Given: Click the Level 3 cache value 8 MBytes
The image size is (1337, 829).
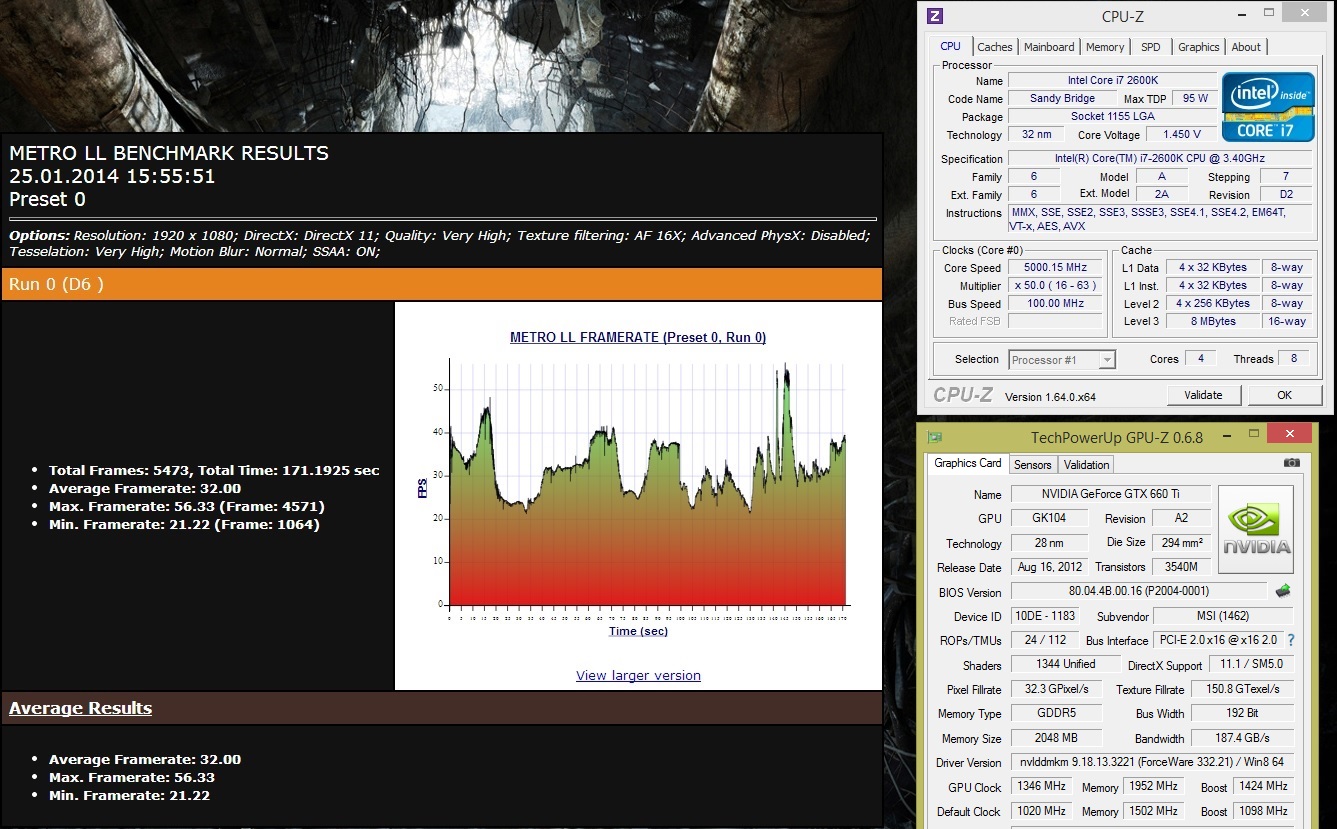Looking at the screenshot, I should 1212,322.
